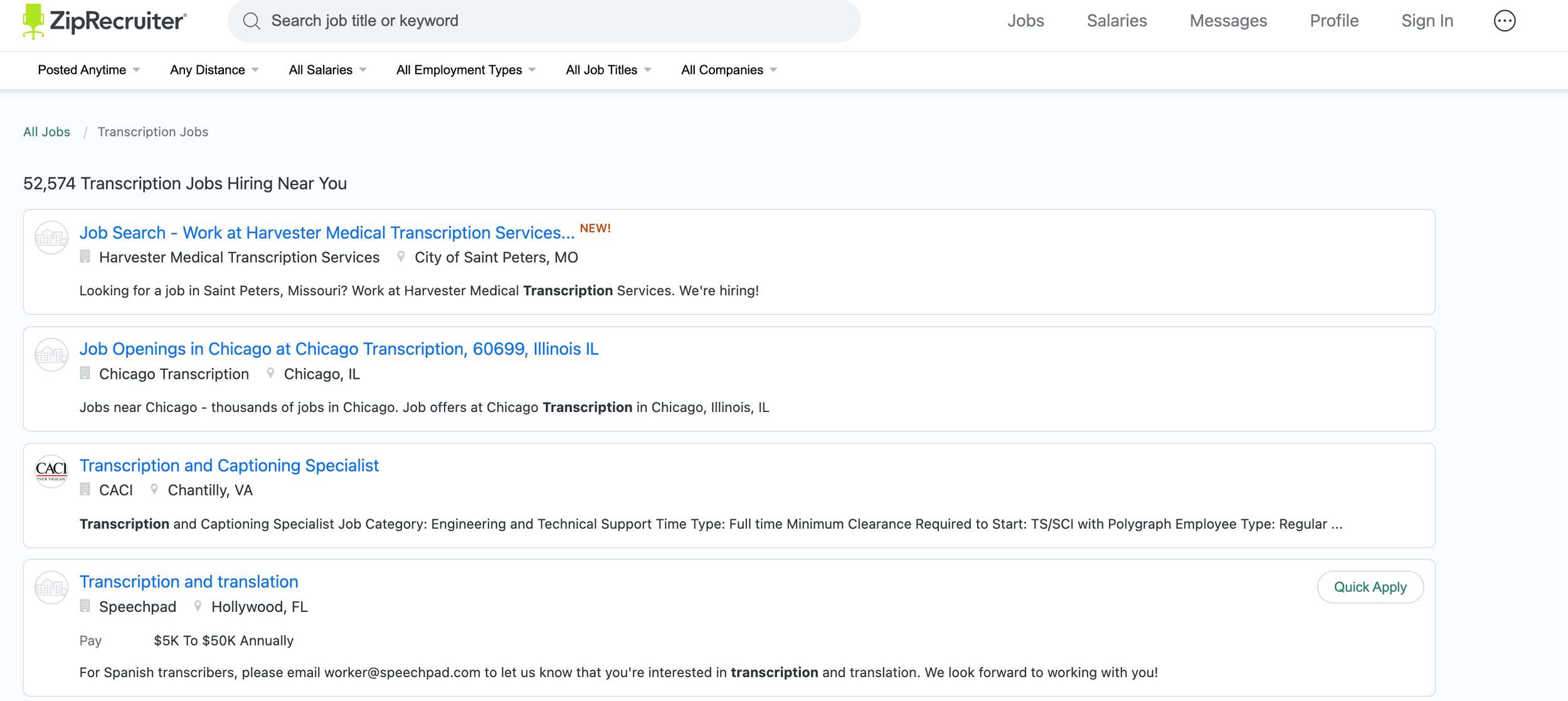The height and width of the screenshot is (701, 1568).
Task: Click the 52,574 Transcription Jobs heading
Action: 185,183
